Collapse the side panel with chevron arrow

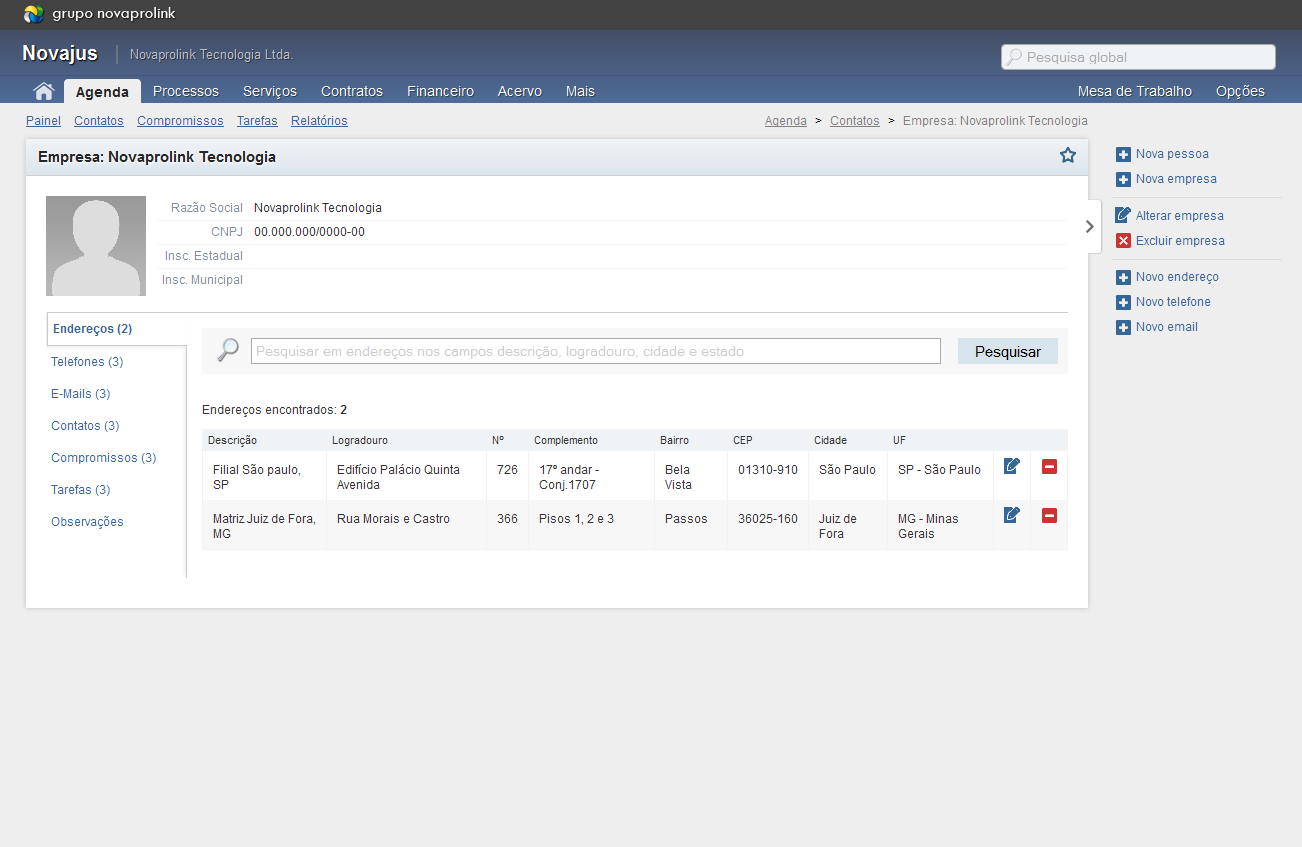pos(1091,226)
